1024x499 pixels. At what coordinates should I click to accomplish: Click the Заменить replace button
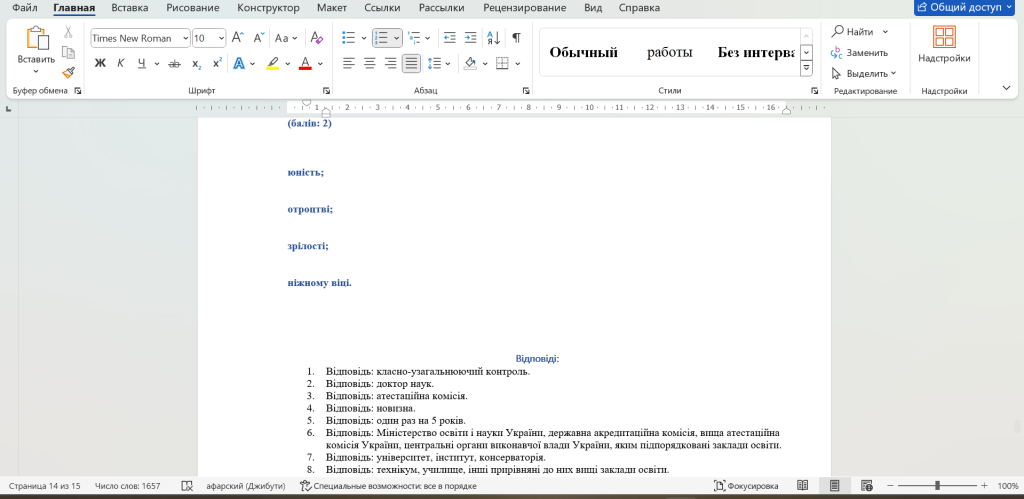tap(859, 52)
